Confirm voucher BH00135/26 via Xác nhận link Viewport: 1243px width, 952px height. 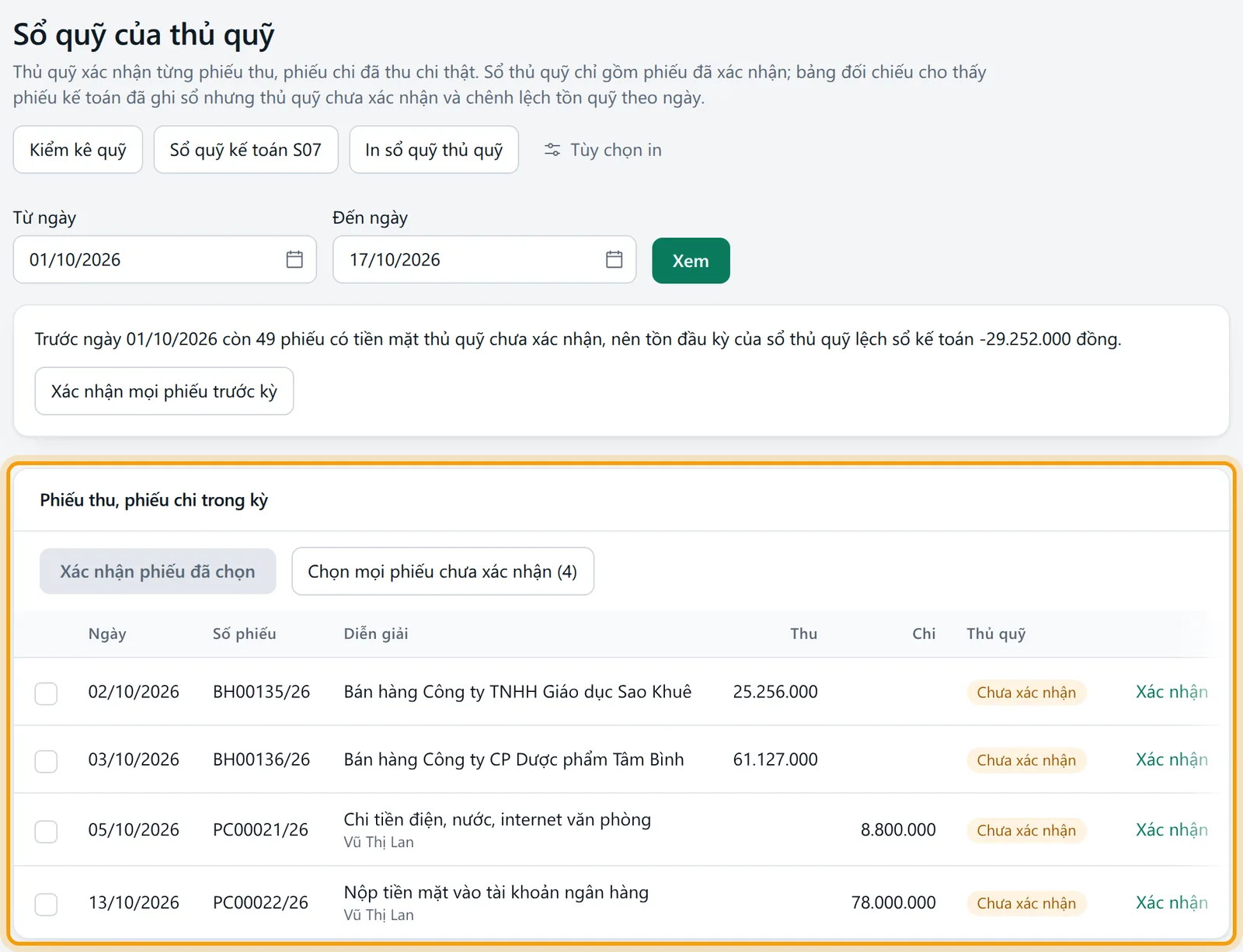click(1172, 692)
